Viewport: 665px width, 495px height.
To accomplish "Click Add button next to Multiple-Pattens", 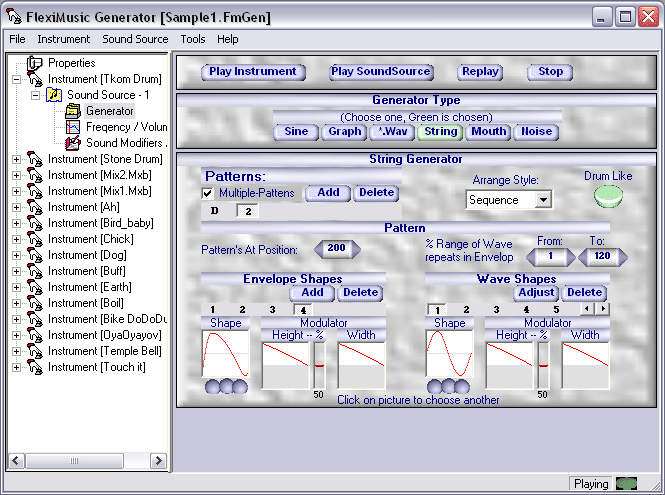I will tap(328, 193).
